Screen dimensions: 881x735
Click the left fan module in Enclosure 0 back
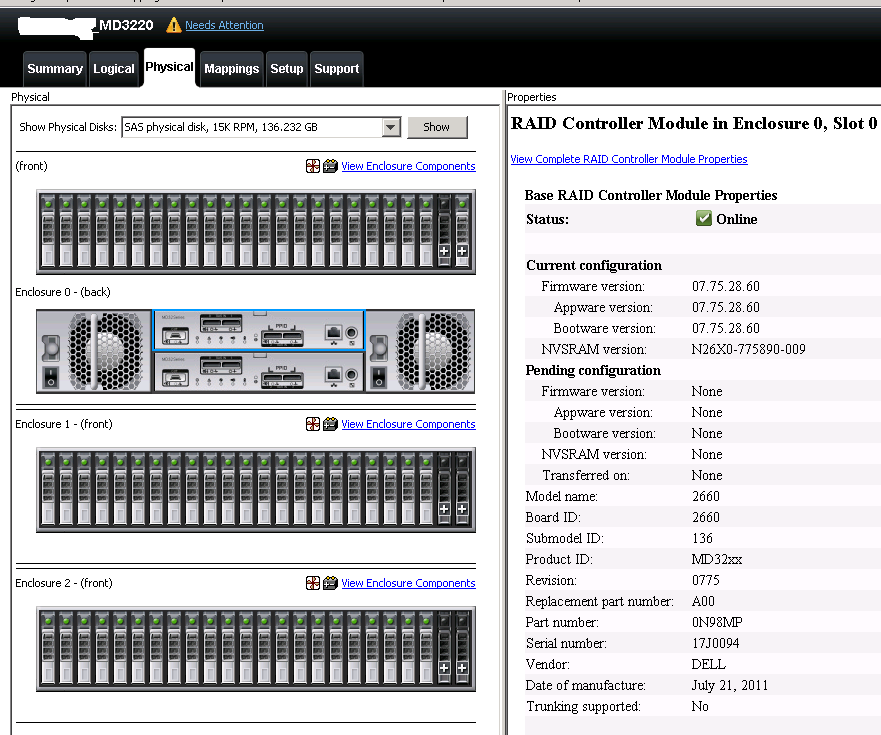tap(93, 351)
